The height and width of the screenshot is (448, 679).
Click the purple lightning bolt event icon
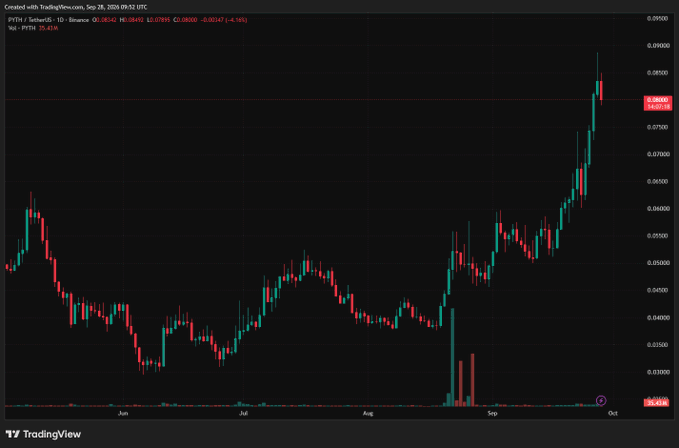(601, 400)
